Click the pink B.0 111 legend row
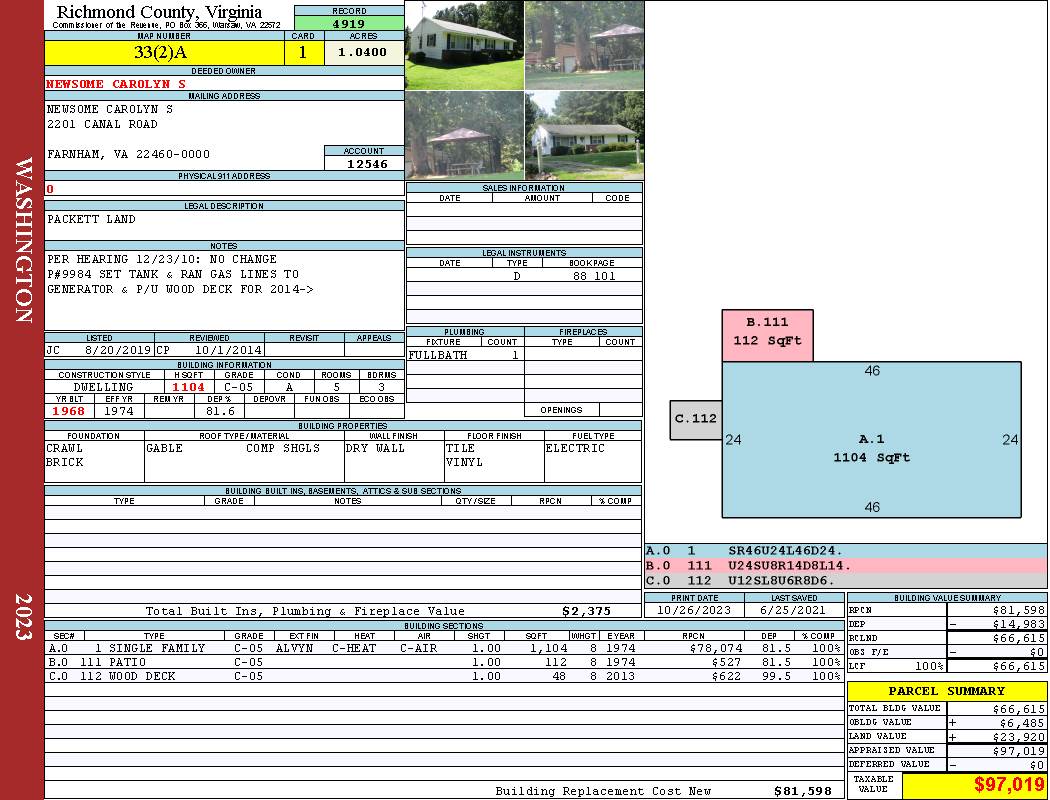 [x=845, y=565]
